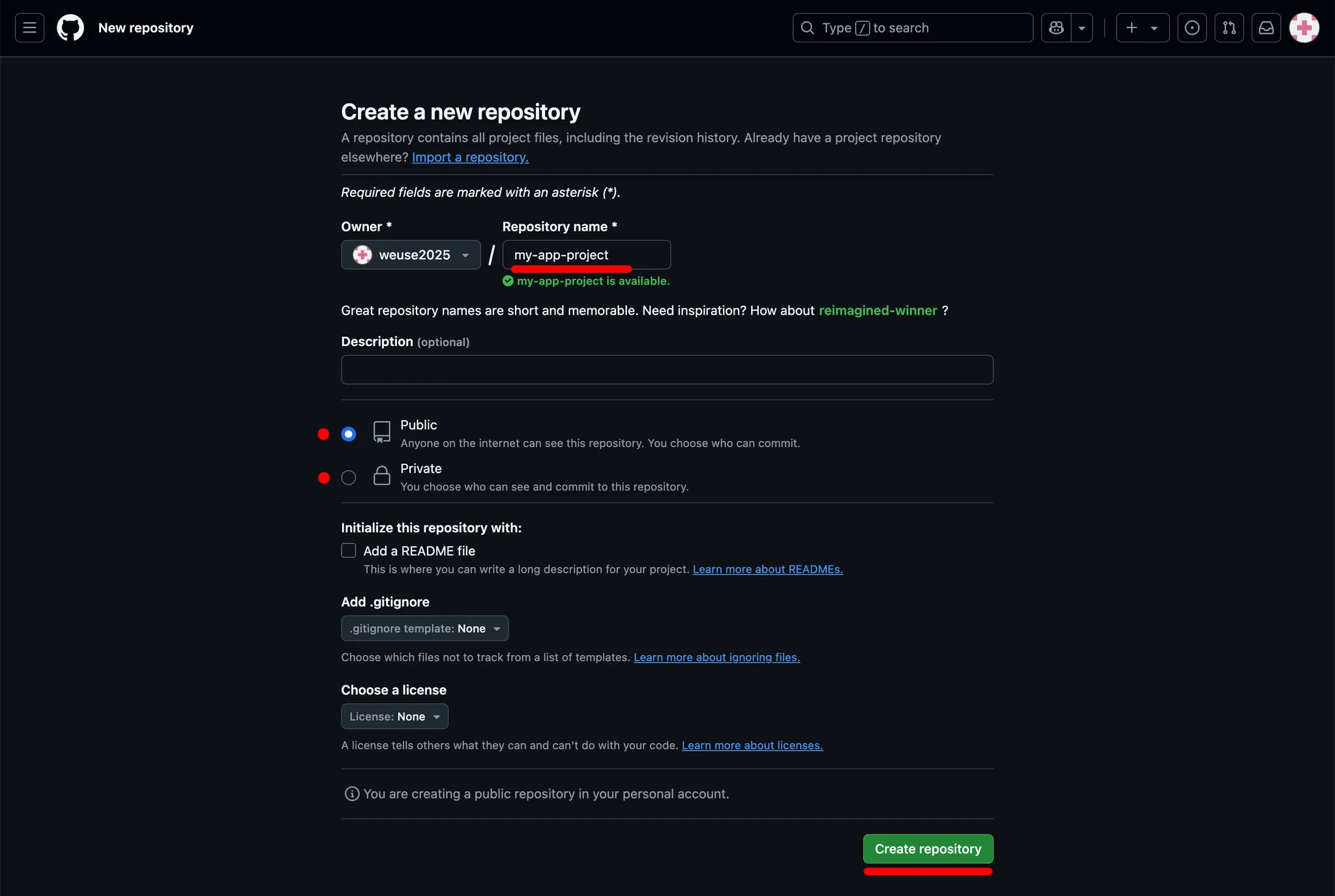This screenshot has height=896, width=1335.
Task: Enable the Add a README file checkbox
Action: pos(349,551)
